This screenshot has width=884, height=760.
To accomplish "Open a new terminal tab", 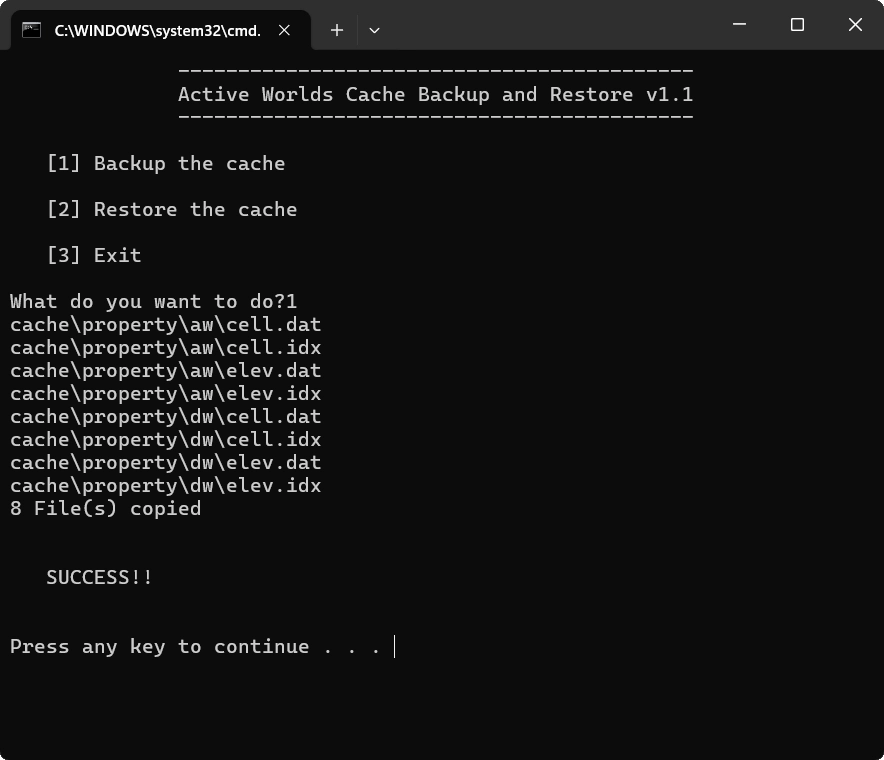I will tap(337, 30).
